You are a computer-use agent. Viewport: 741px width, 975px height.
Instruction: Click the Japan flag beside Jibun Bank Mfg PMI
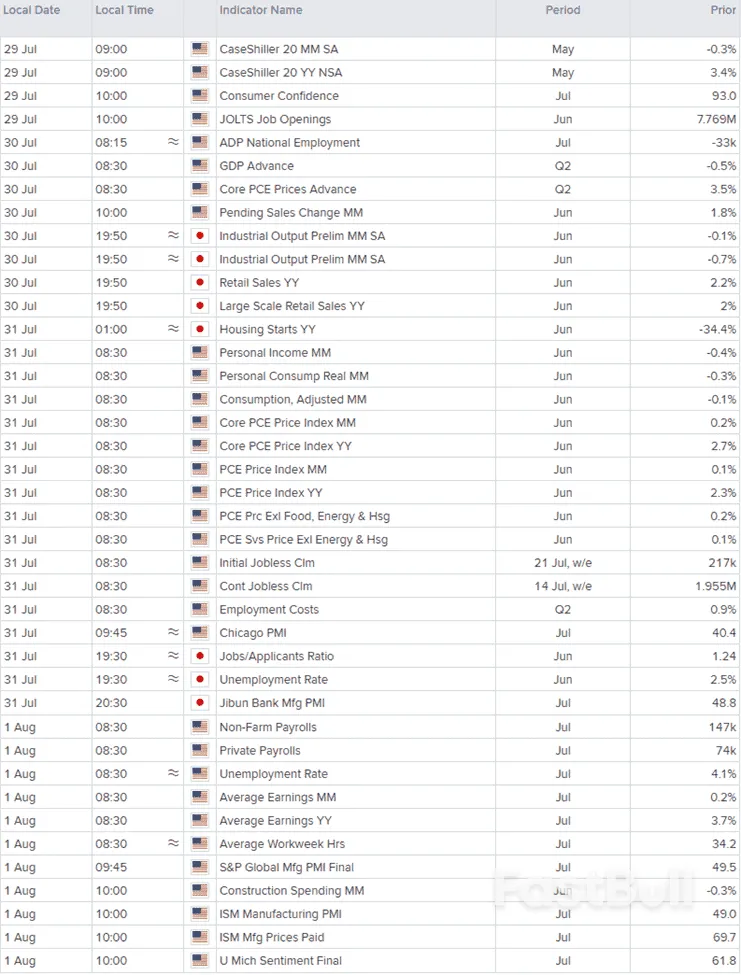(x=200, y=703)
